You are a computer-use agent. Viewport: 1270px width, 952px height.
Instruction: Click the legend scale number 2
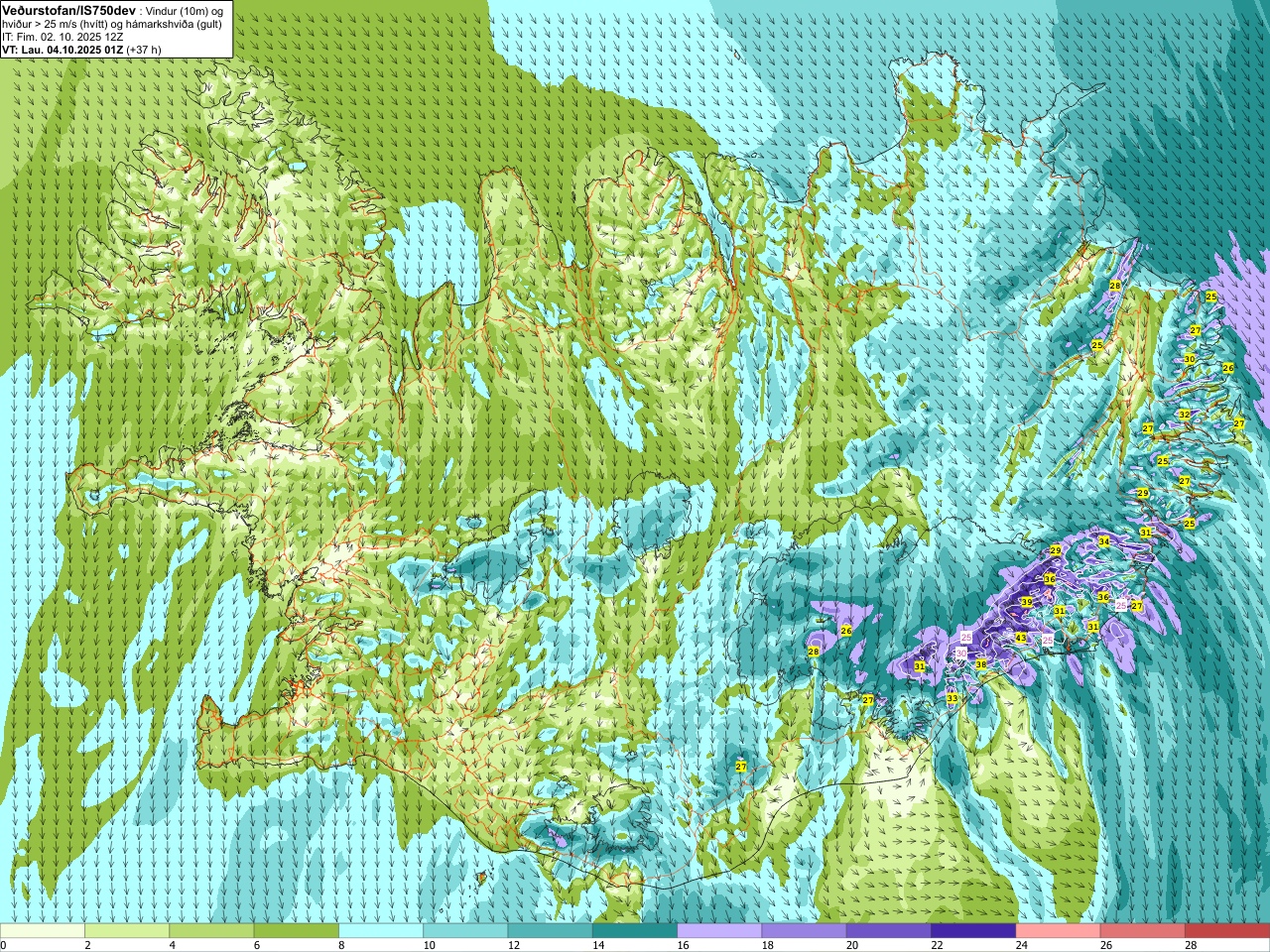(87, 945)
